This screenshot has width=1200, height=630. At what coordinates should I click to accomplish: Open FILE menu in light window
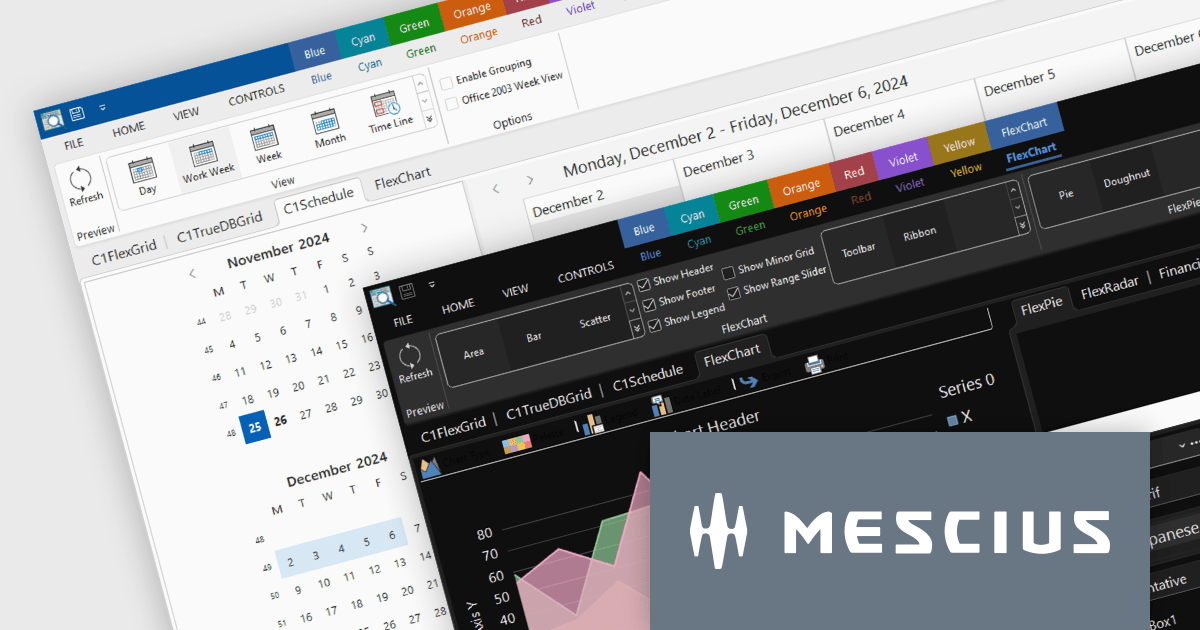point(73,144)
